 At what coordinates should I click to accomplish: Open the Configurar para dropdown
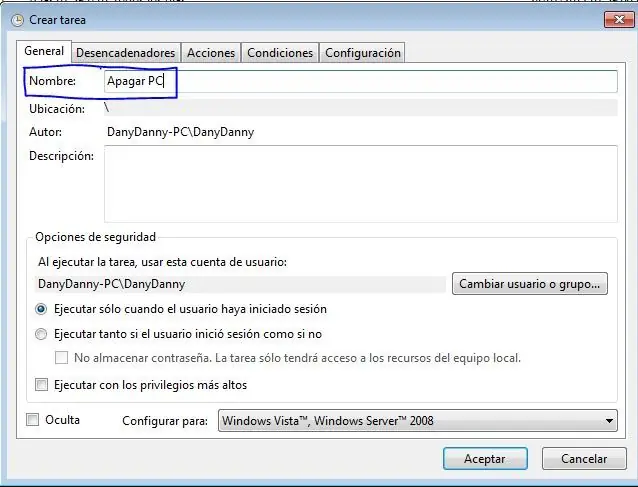pos(417,421)
